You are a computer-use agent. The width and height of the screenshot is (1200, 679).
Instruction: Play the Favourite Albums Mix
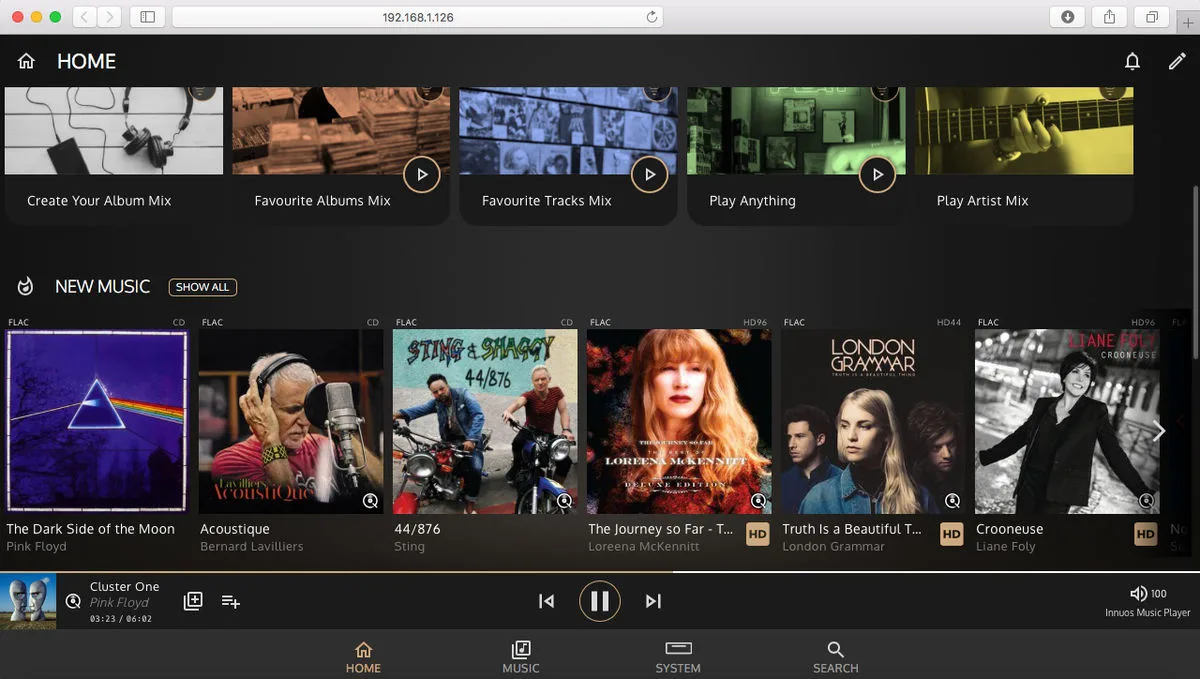pyautogui.click(x=422, y=174)
